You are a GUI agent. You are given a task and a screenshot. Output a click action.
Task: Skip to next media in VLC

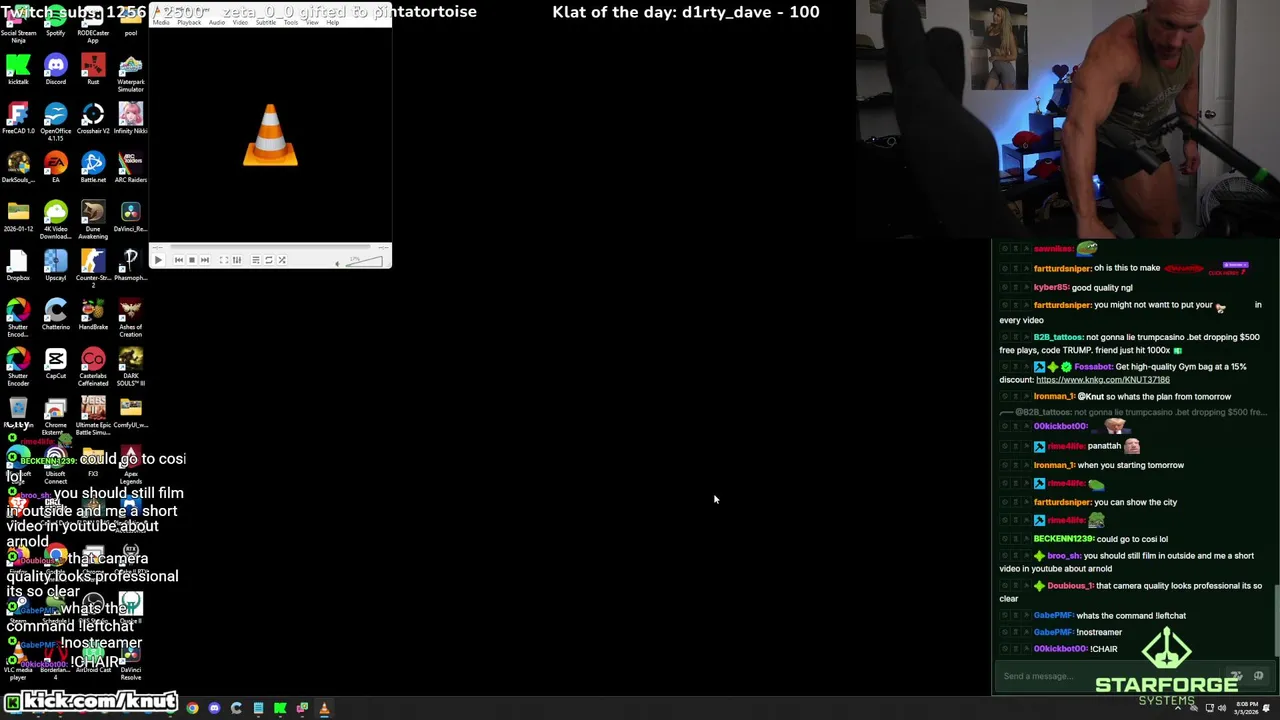205,260
